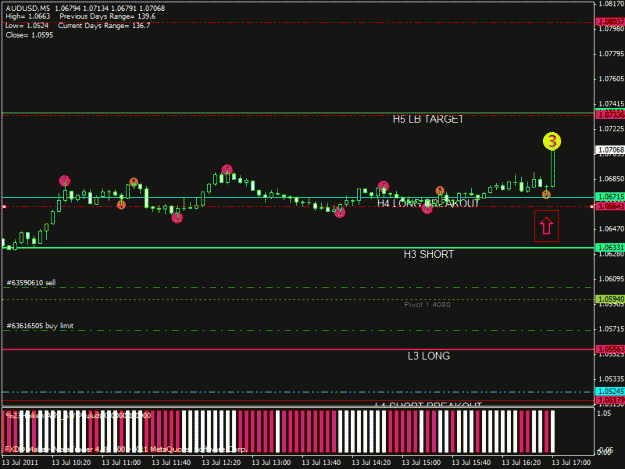Screen dimensions: 625x469
Task: Select the 'Close= 1.0595' info label
Action: pos(29,35)
